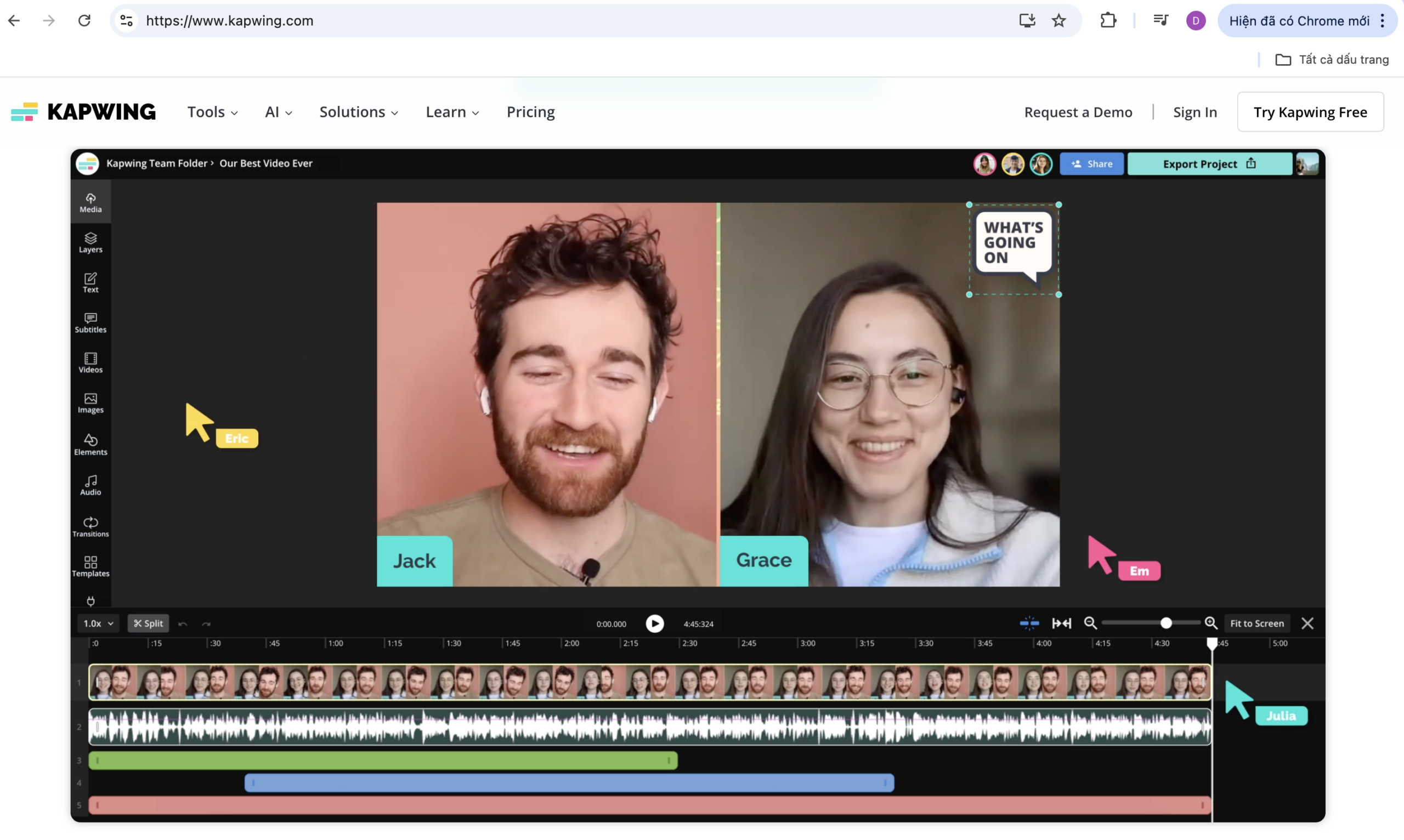Expand the Tools dropdown menu
Image resolution: width=1404 pixels, height=840 pixels.
click(212, 112)
